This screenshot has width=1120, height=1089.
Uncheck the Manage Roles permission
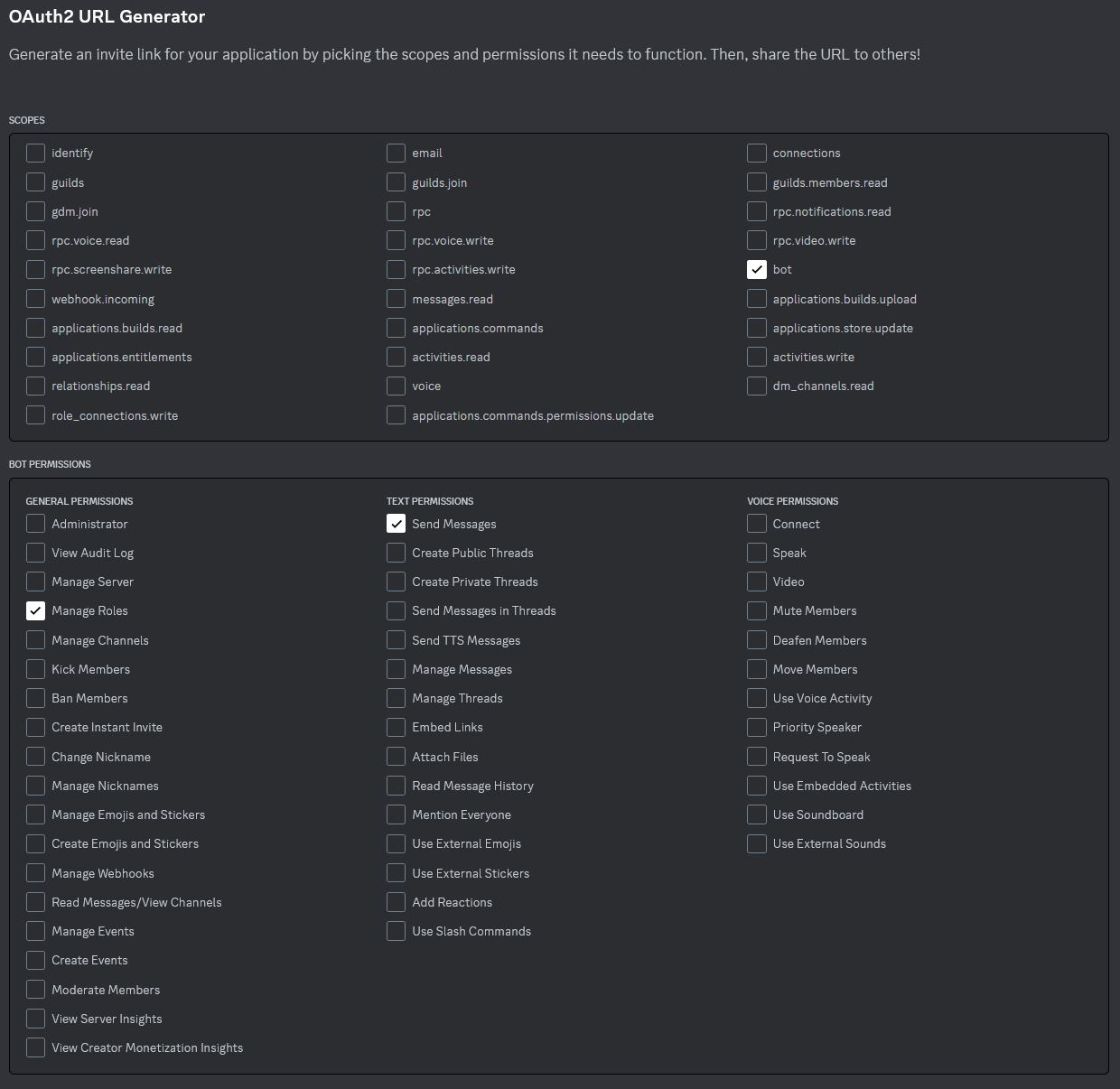point(35,611)
